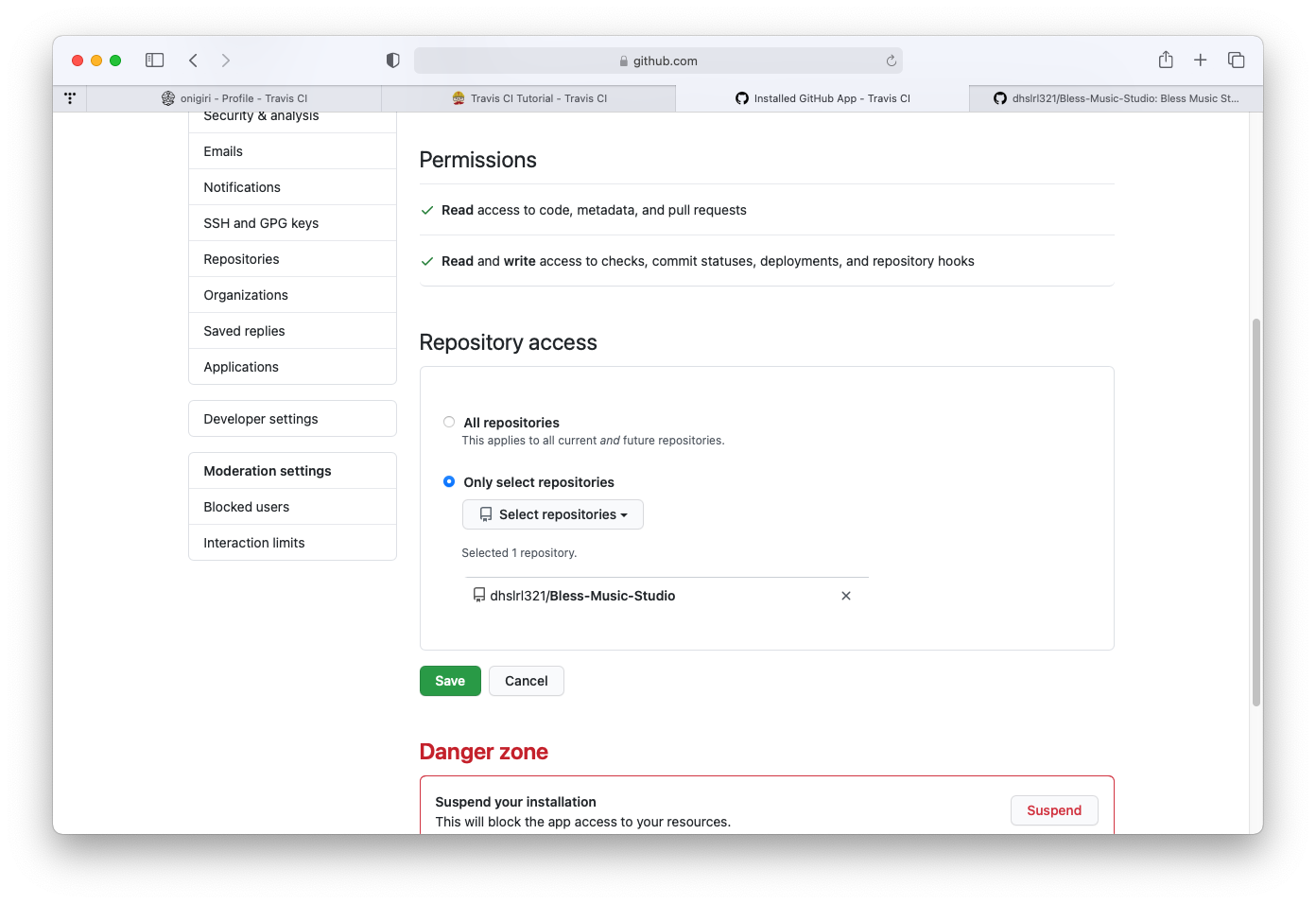This screenshot has height=904, width=1316.
Task: Open Blocked users in Moderation settings
Action: [292, 507]
